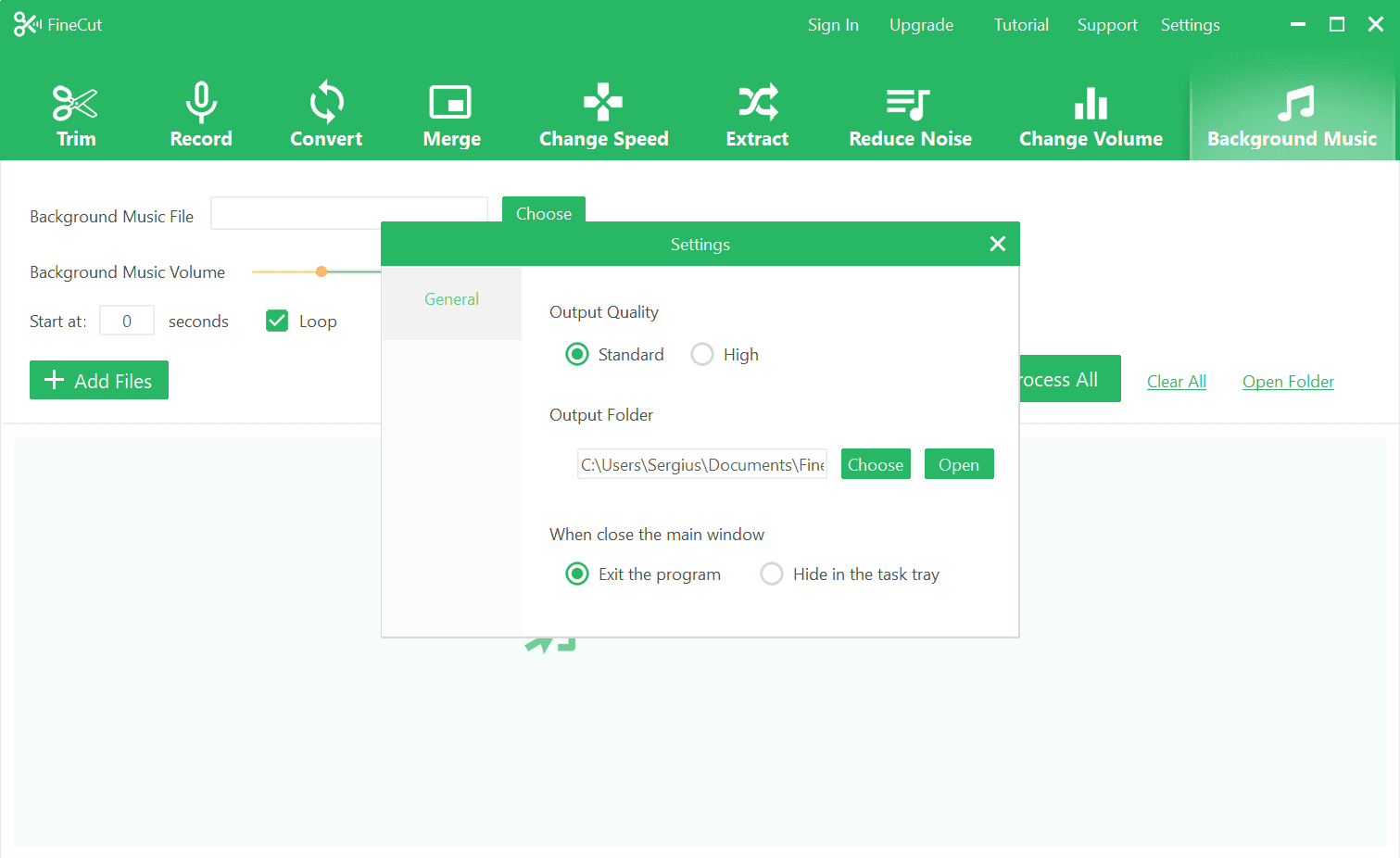Open the Extract tool

pyautogui.click(x=757, y=115)
